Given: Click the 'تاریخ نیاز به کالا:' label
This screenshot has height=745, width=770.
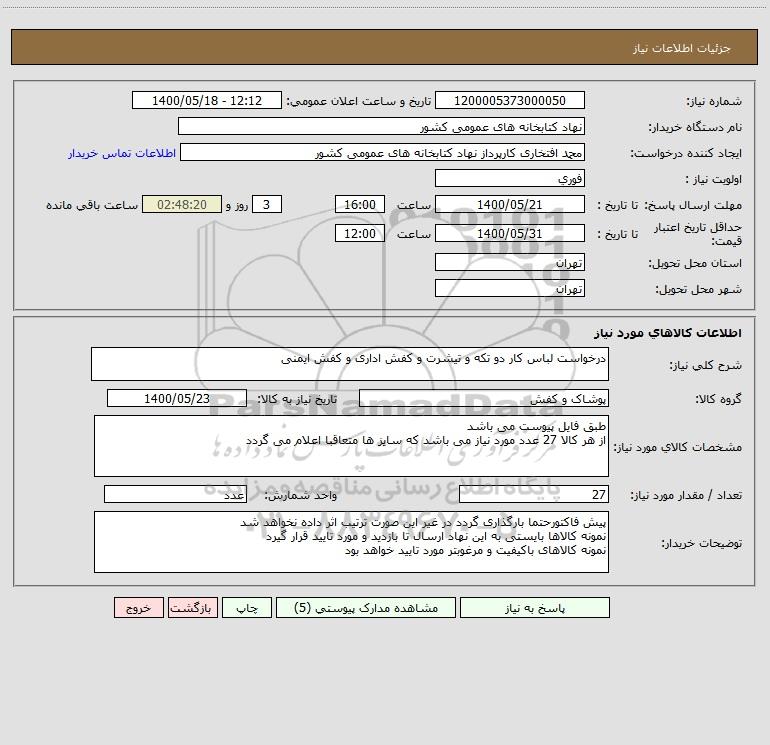Looking at the screenshot, I should (x=298, y=399).
